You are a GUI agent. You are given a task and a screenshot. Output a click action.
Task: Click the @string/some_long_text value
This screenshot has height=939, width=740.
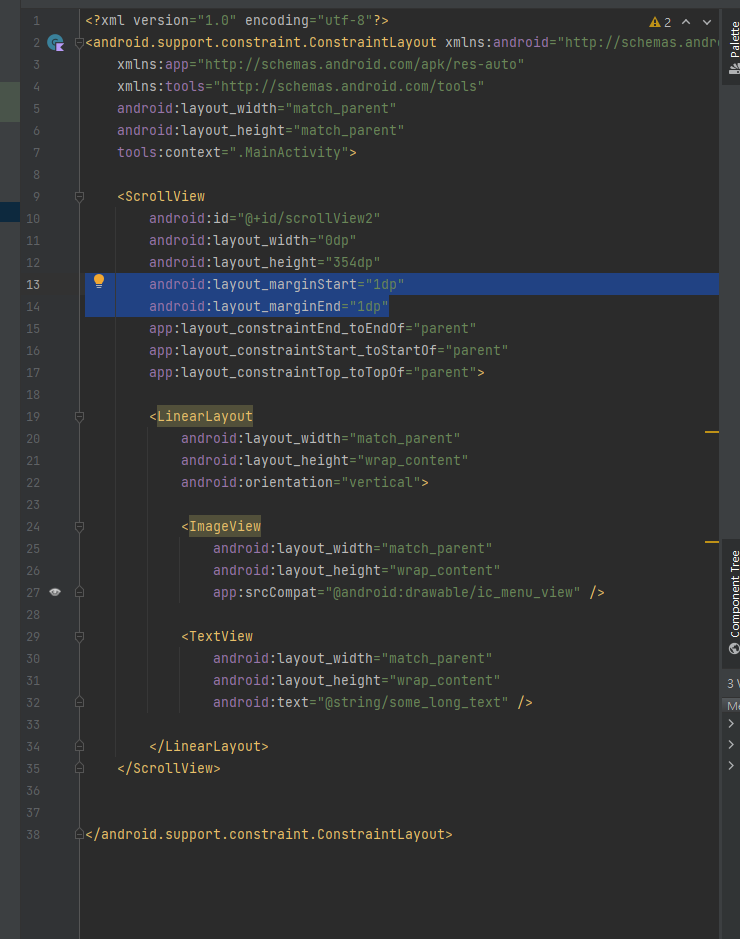pos(413,702)
